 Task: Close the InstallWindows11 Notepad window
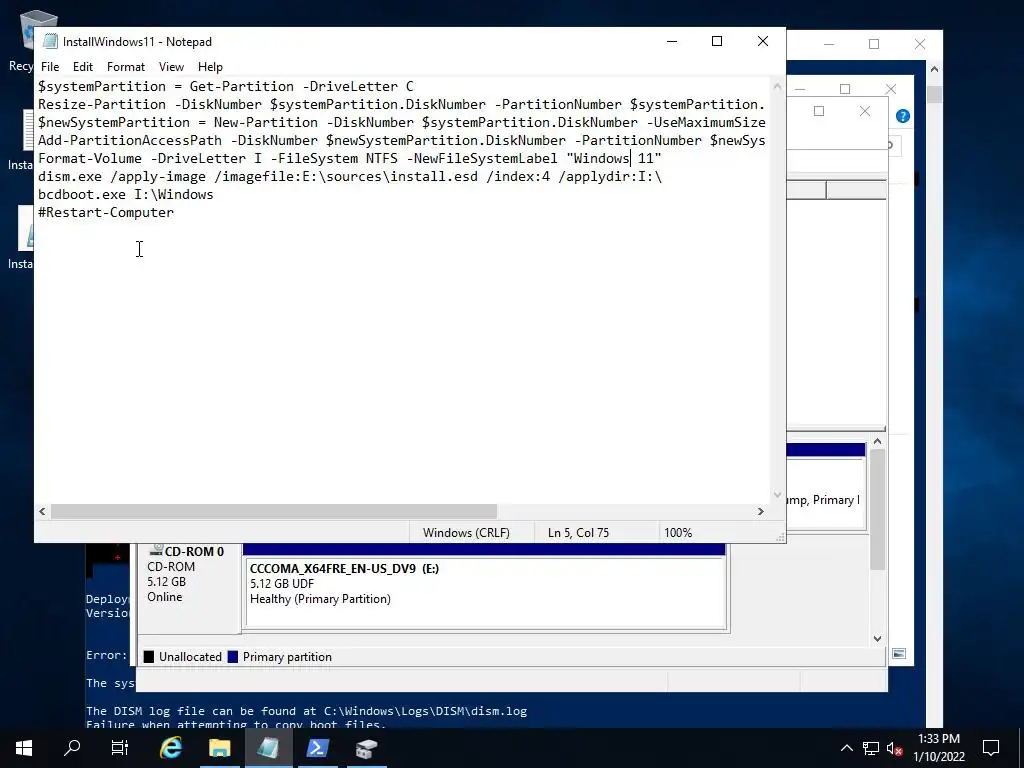point(763,41)
